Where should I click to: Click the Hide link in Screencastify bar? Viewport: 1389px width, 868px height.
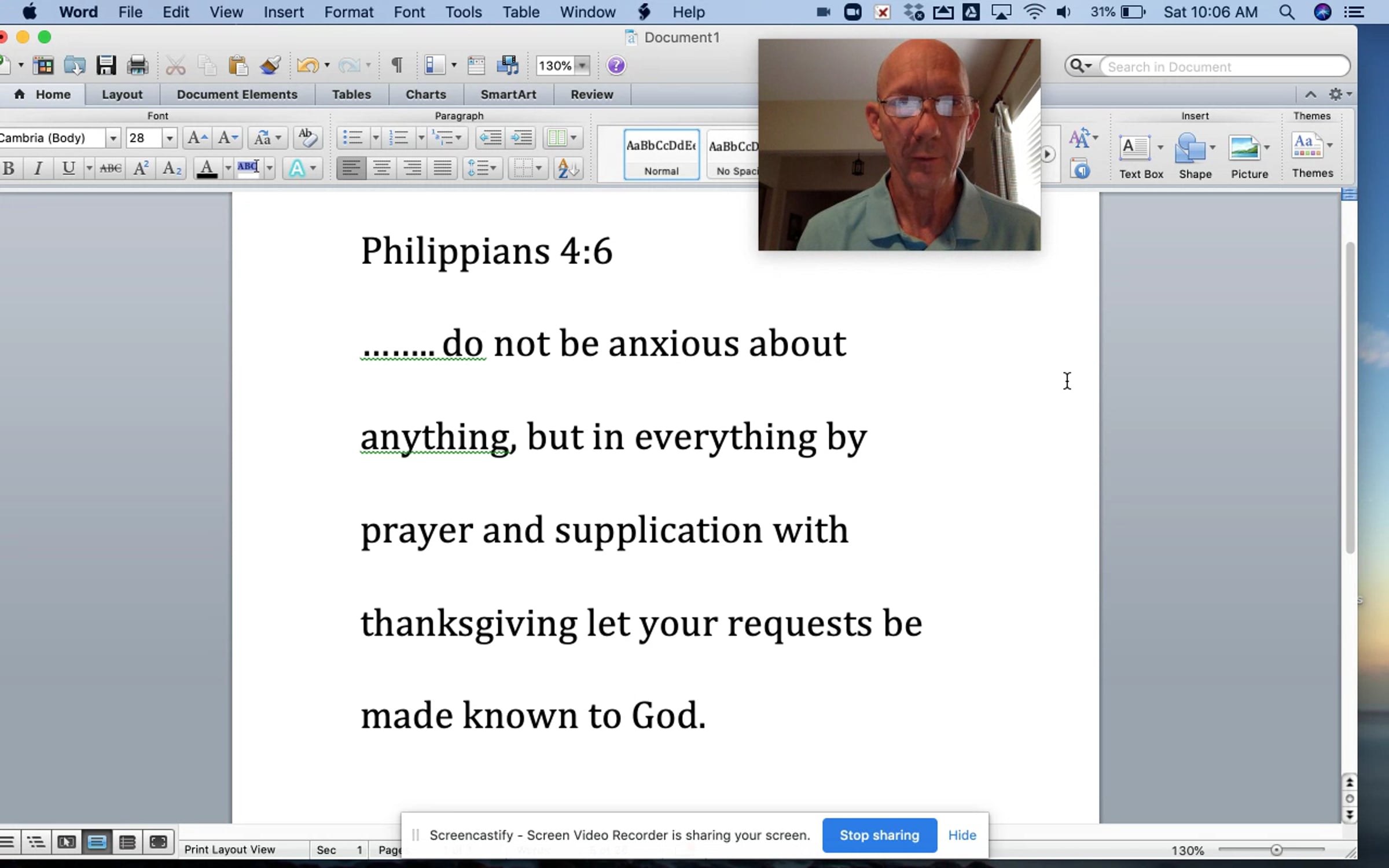pyautogui.click(x=962, y=835)
